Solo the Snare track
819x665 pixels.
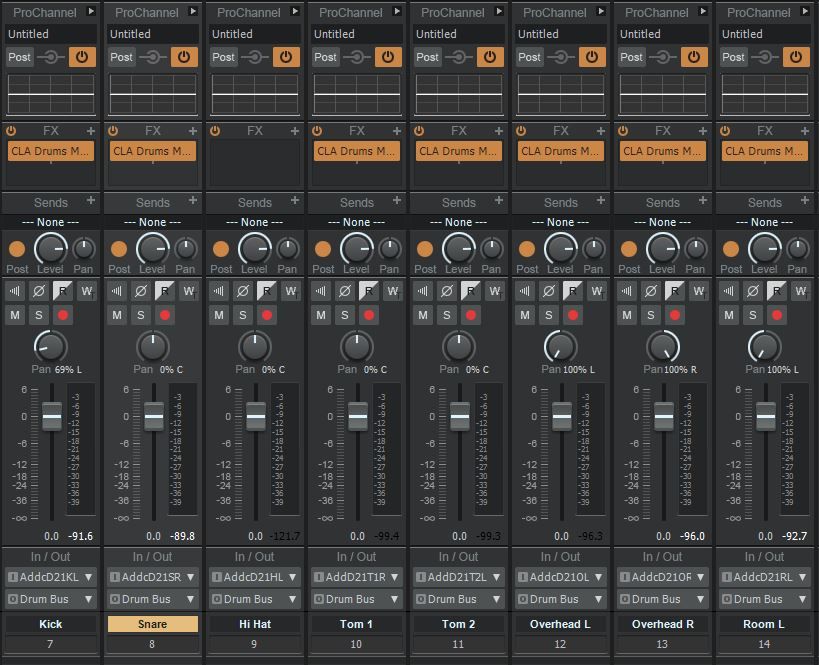coord(141,315)
